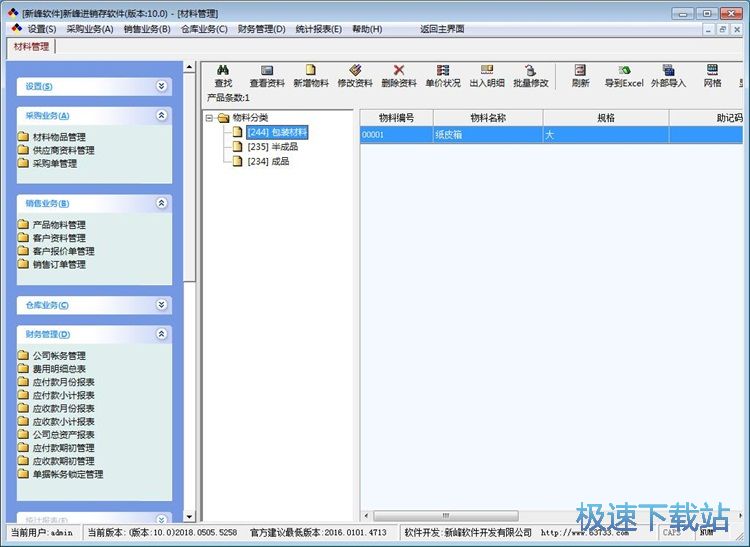Click 返回主界面 return to main screen
The image size is (750, 547).
coord(442,29)
